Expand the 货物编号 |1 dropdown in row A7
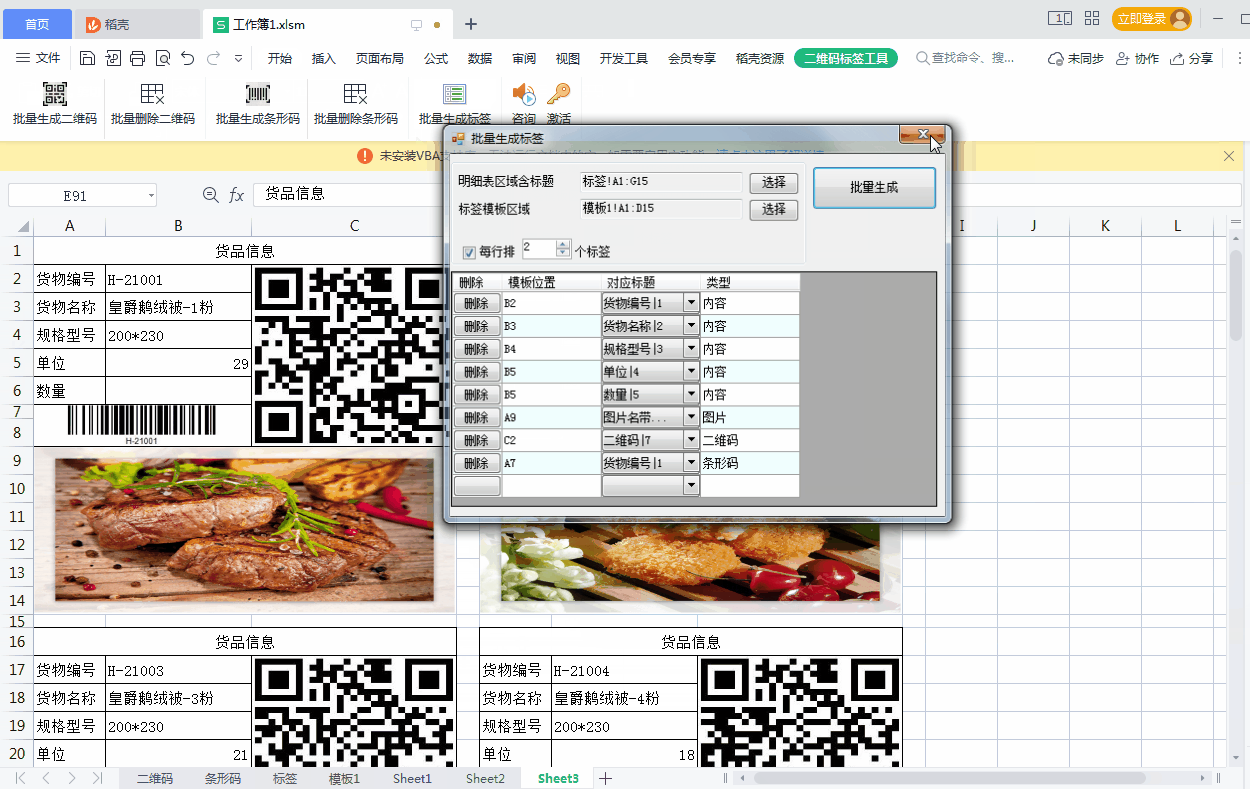Screen dimensions: 1250x789 click(690, 463)
